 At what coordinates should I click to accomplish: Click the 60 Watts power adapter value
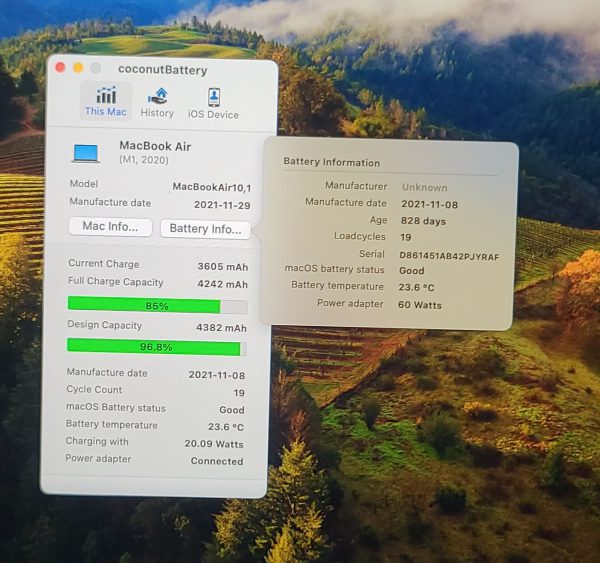(x=421, y=304)
